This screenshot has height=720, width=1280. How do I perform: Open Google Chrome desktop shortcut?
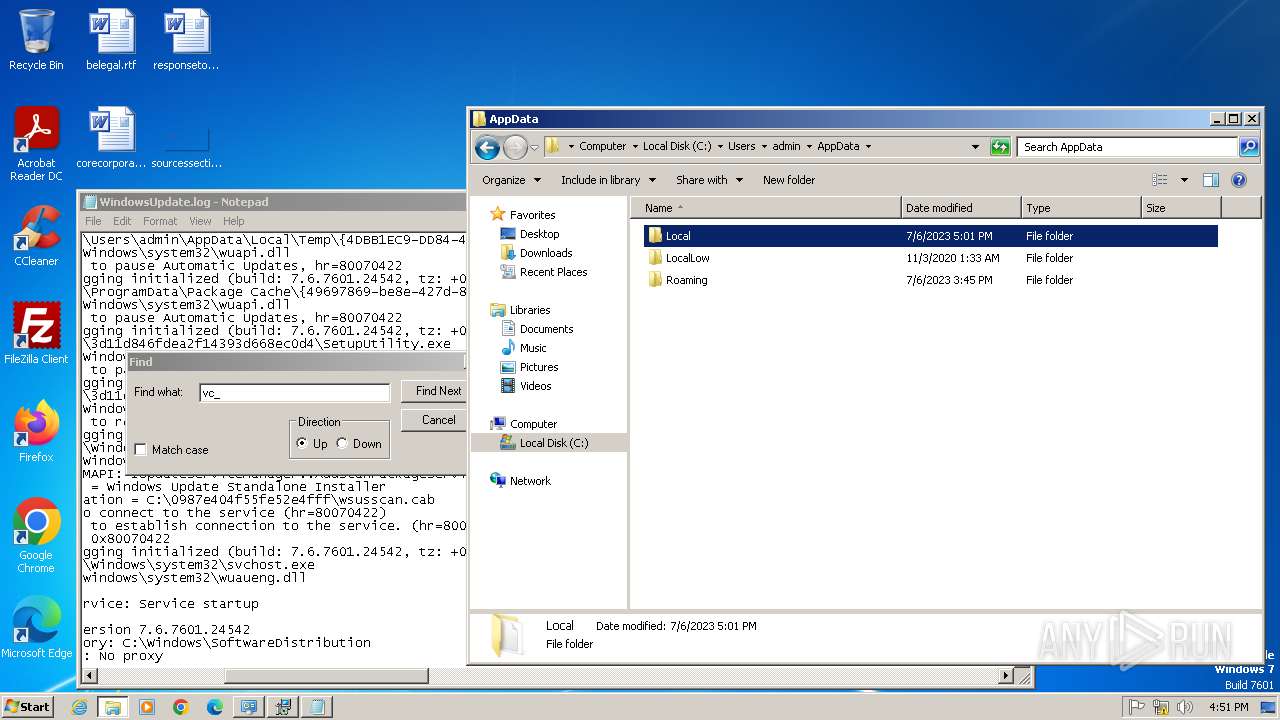36,536
